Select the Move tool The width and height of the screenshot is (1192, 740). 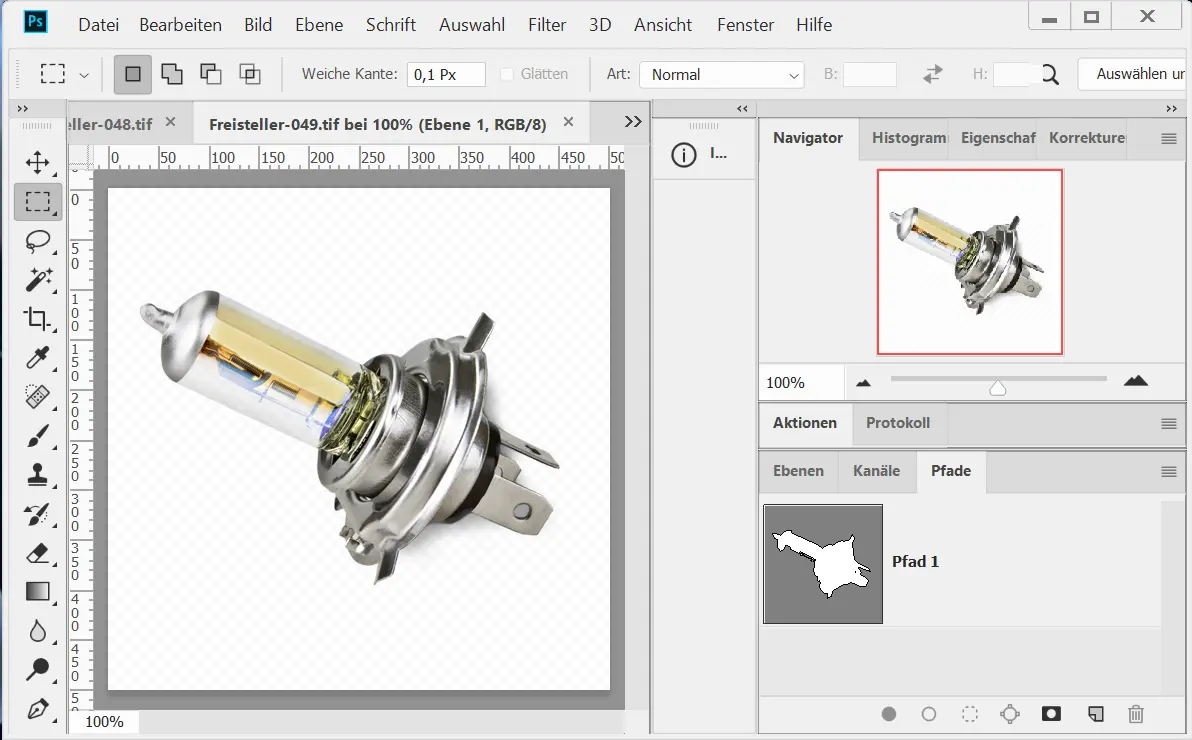click(38, 162)
